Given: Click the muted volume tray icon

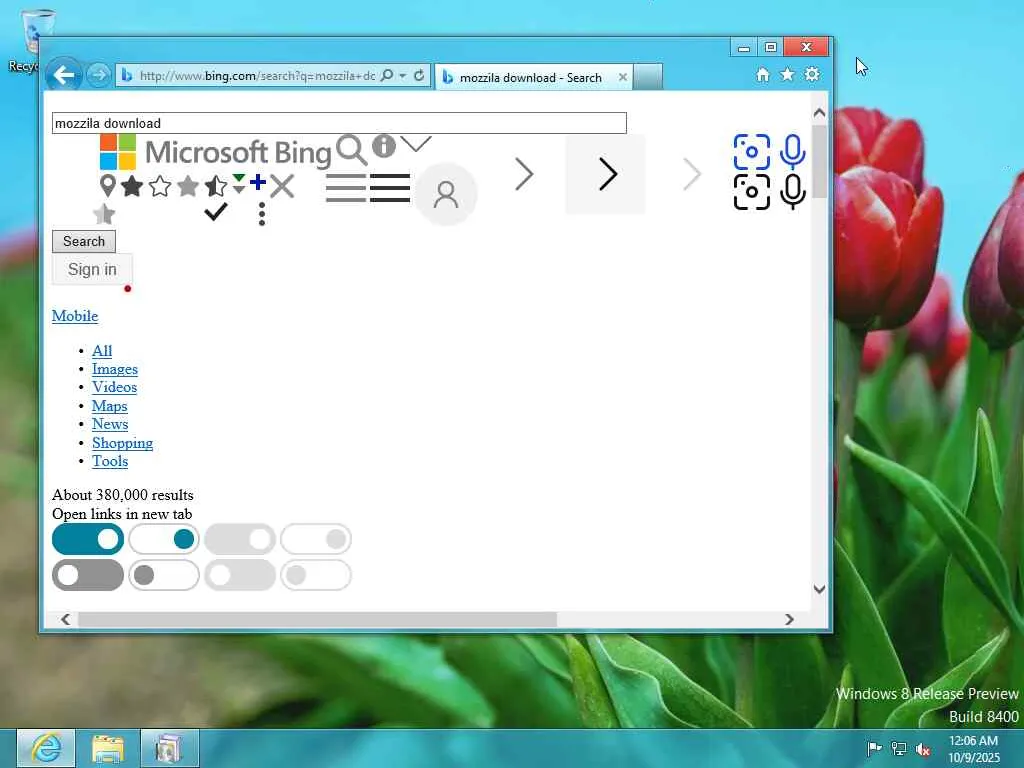Looking at the screenshot, I should 923,749.
